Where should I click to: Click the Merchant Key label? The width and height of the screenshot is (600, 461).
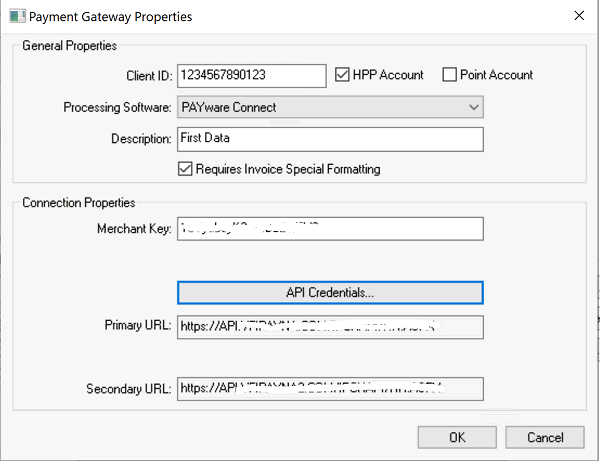coord(132,229)
